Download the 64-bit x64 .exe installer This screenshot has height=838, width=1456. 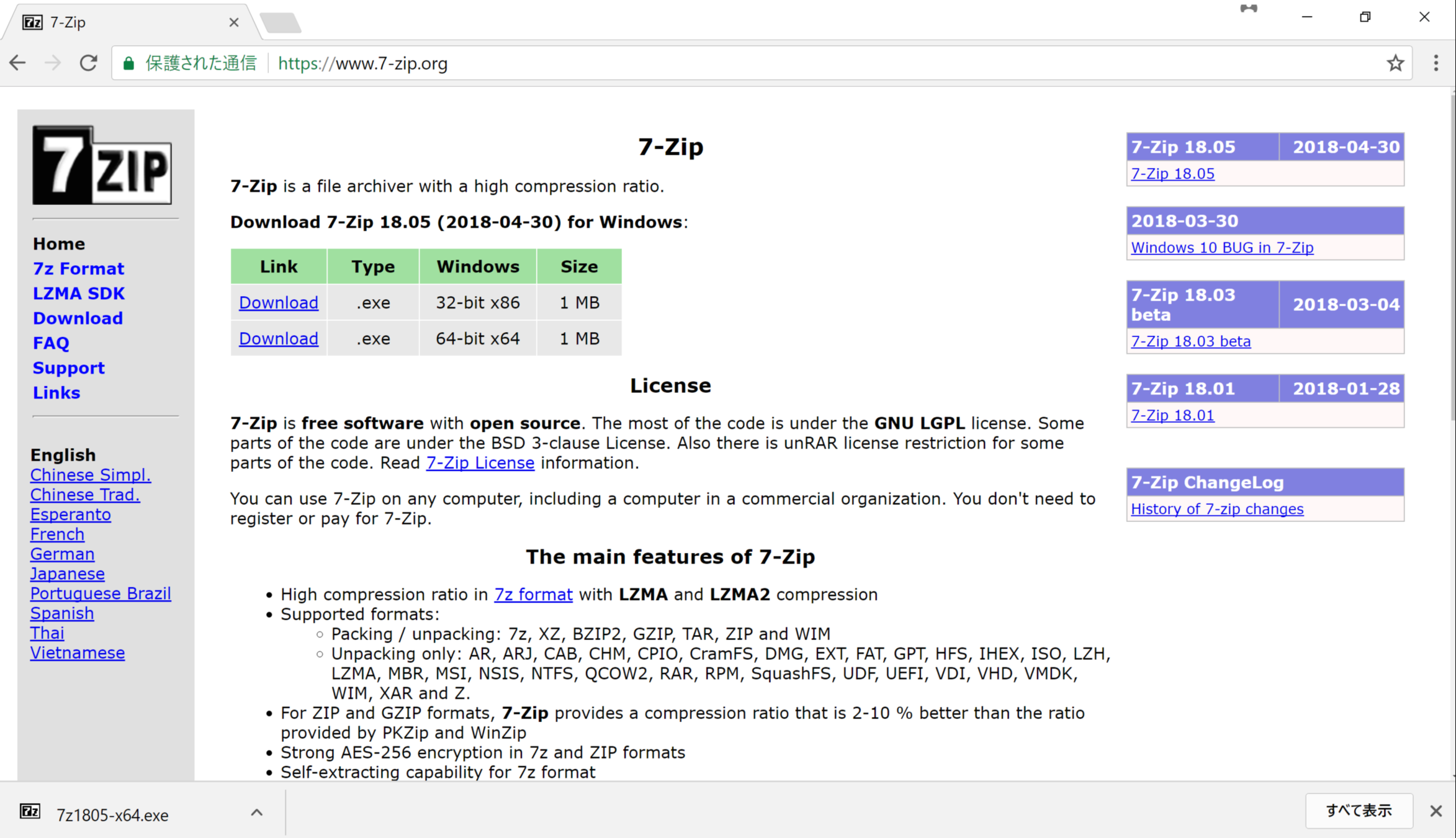point(279,338)
